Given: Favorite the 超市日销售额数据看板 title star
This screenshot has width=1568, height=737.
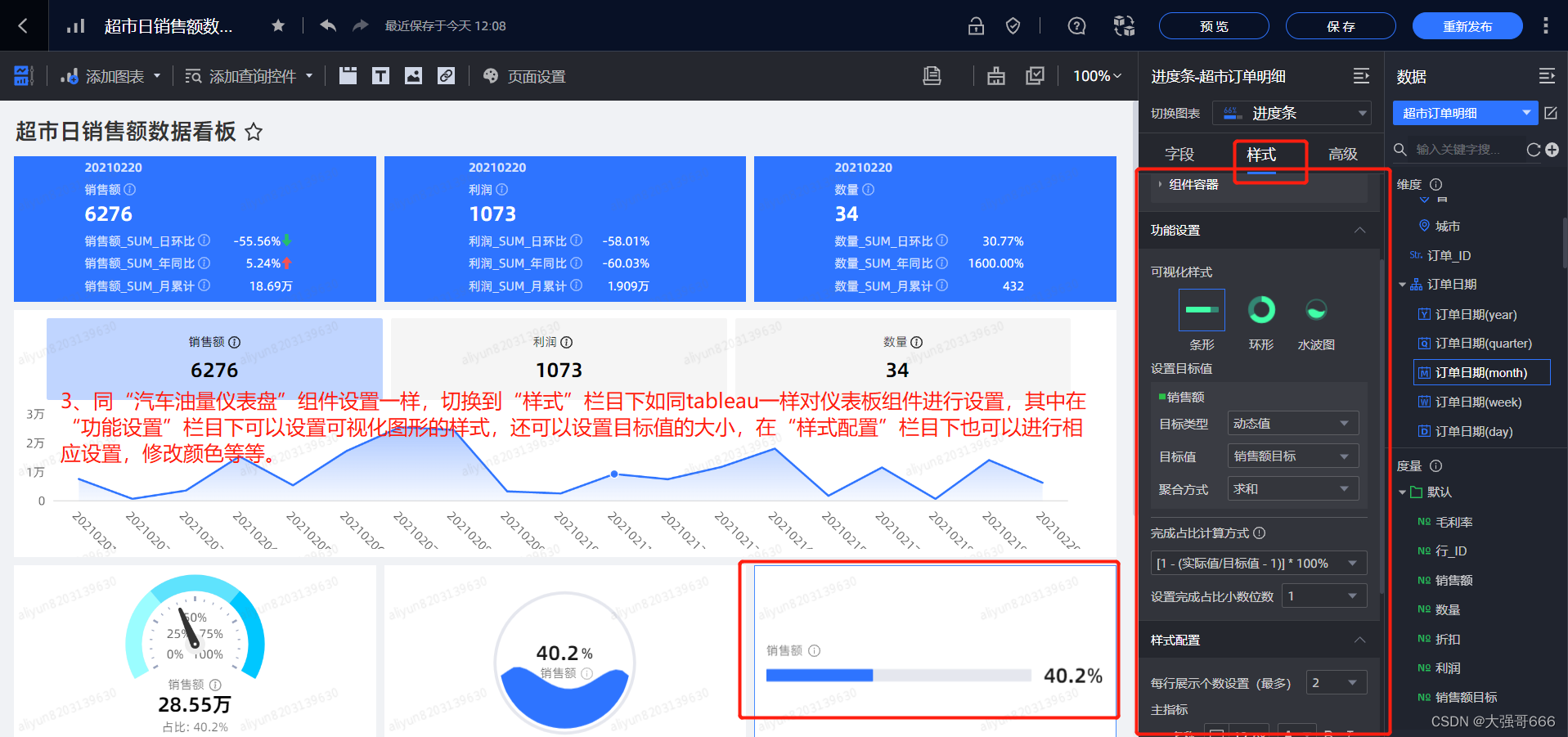Looking at the screenshot, I should tap(254, 132).
